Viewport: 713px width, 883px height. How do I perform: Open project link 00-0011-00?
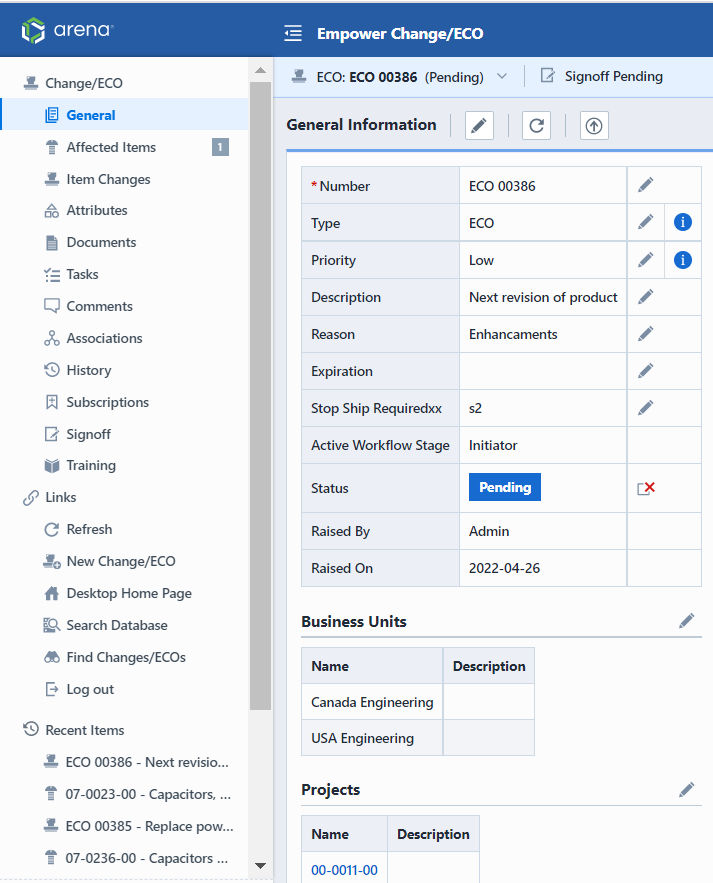coord(344,870)
